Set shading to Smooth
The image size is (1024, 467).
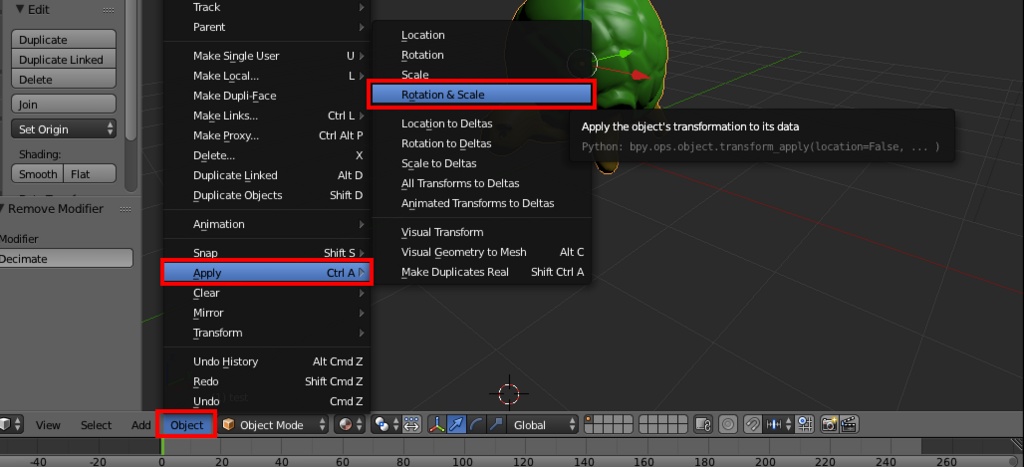pos(38,174)
